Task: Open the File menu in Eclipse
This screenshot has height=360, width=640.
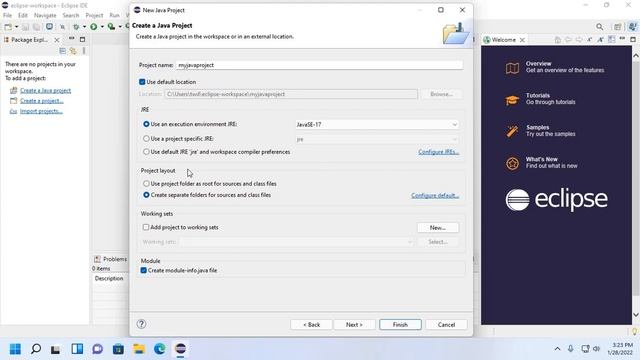Action: click(x=7, y=16)
